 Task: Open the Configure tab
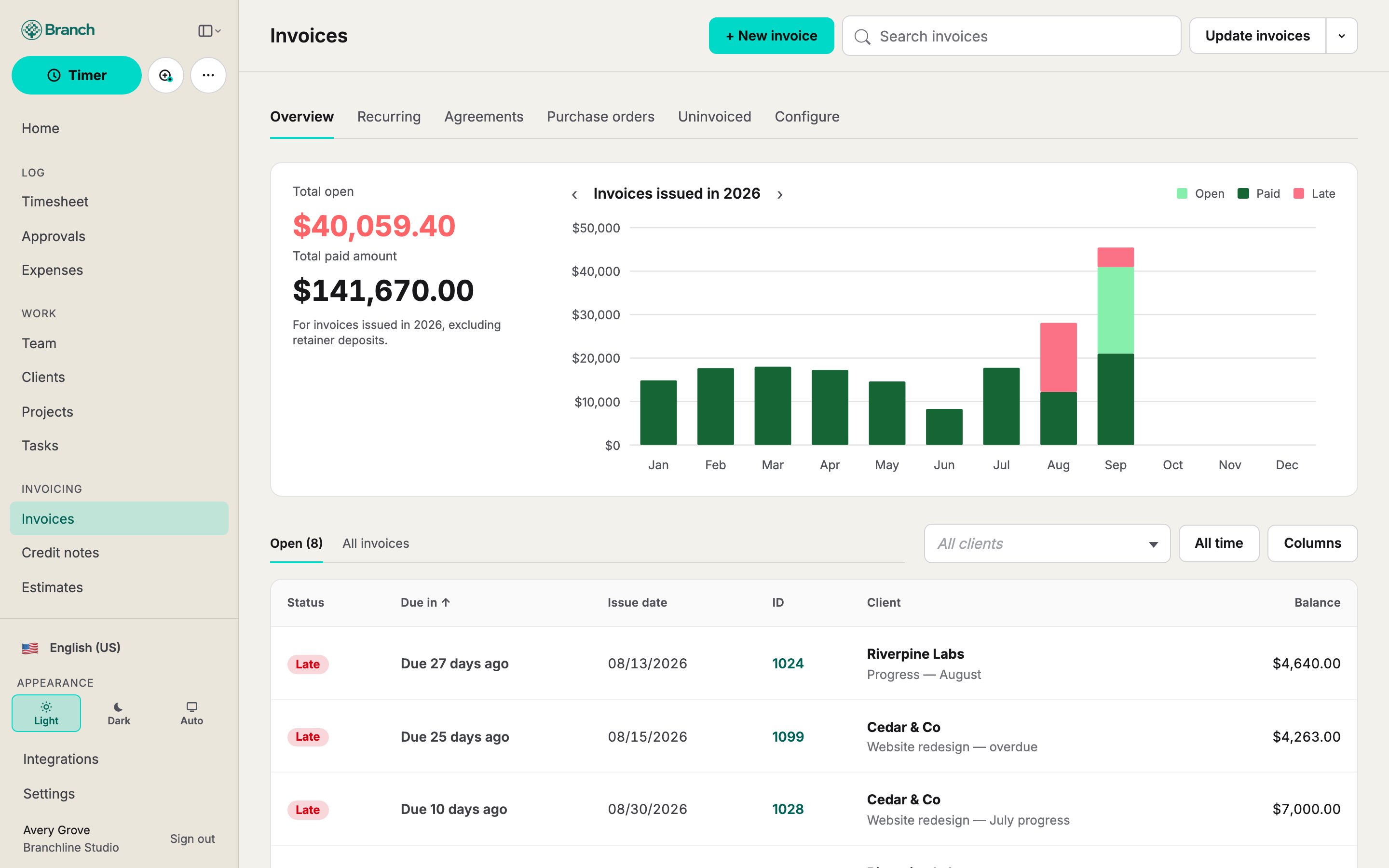(x=807, y=117)
